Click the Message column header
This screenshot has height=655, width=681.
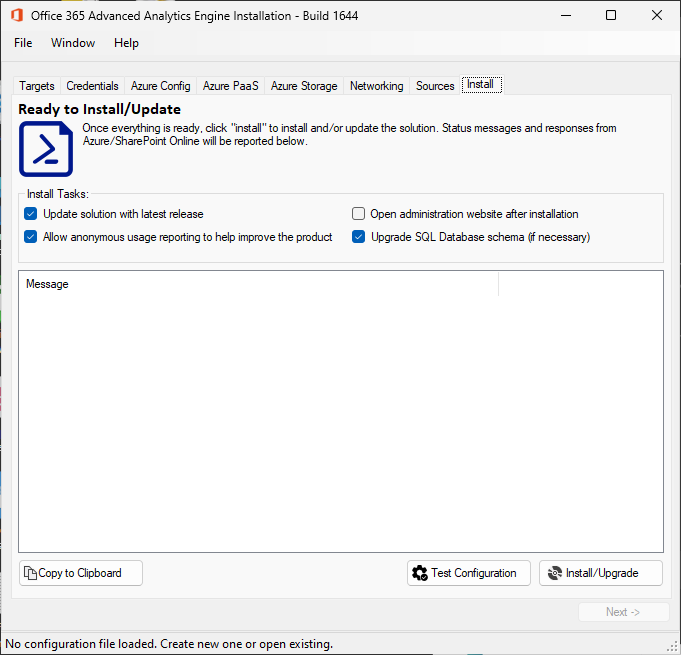click(x=259, y=284)
